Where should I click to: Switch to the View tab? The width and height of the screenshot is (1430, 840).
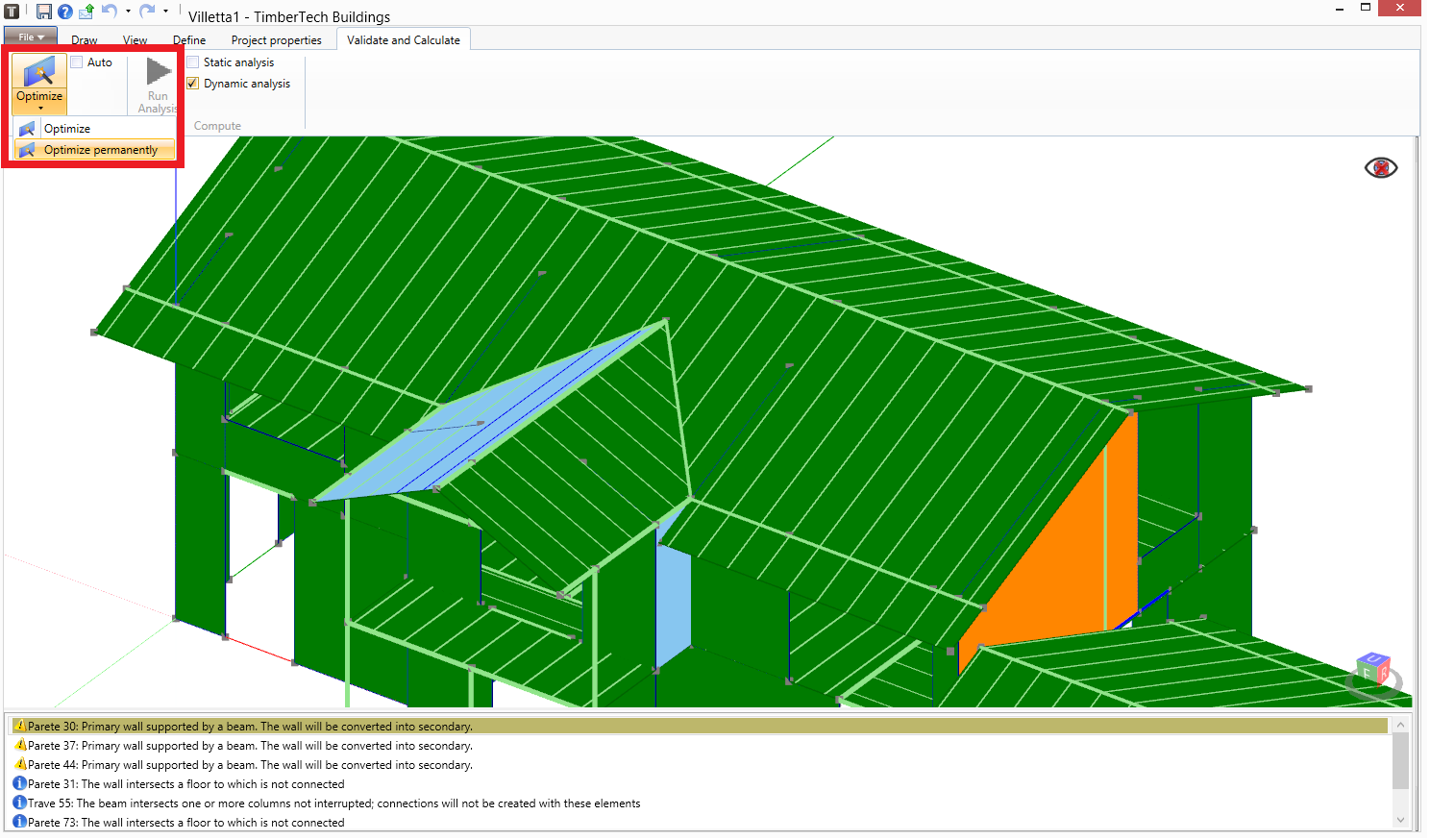click(136, 40)
